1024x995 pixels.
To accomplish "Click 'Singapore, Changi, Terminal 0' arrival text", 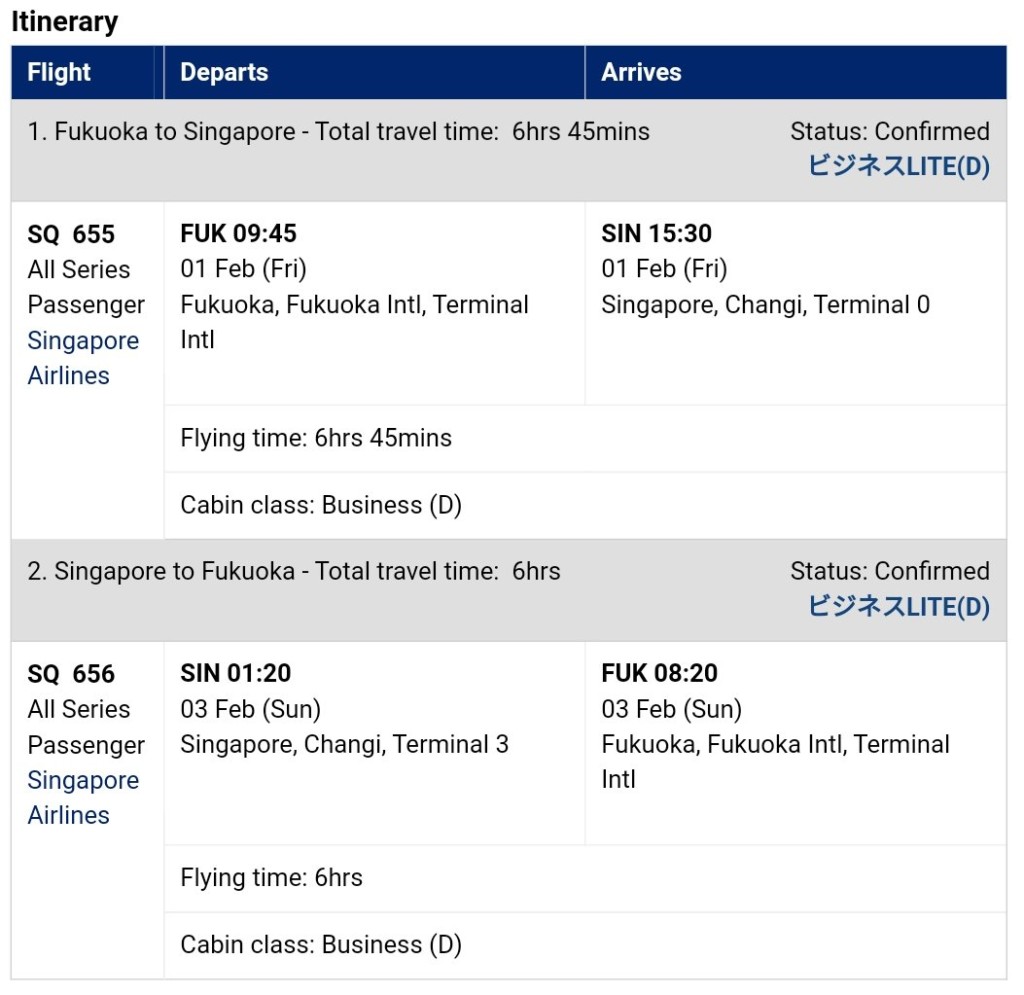I will [765, 304].
